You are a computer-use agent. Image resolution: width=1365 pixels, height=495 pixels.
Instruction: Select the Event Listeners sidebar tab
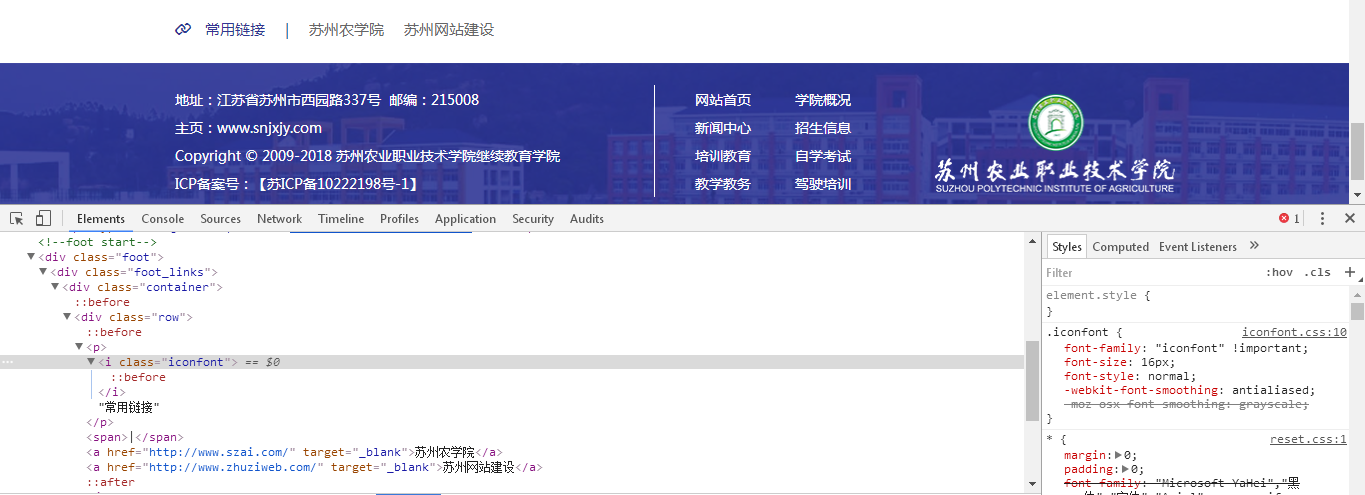tap(1198, 246)
